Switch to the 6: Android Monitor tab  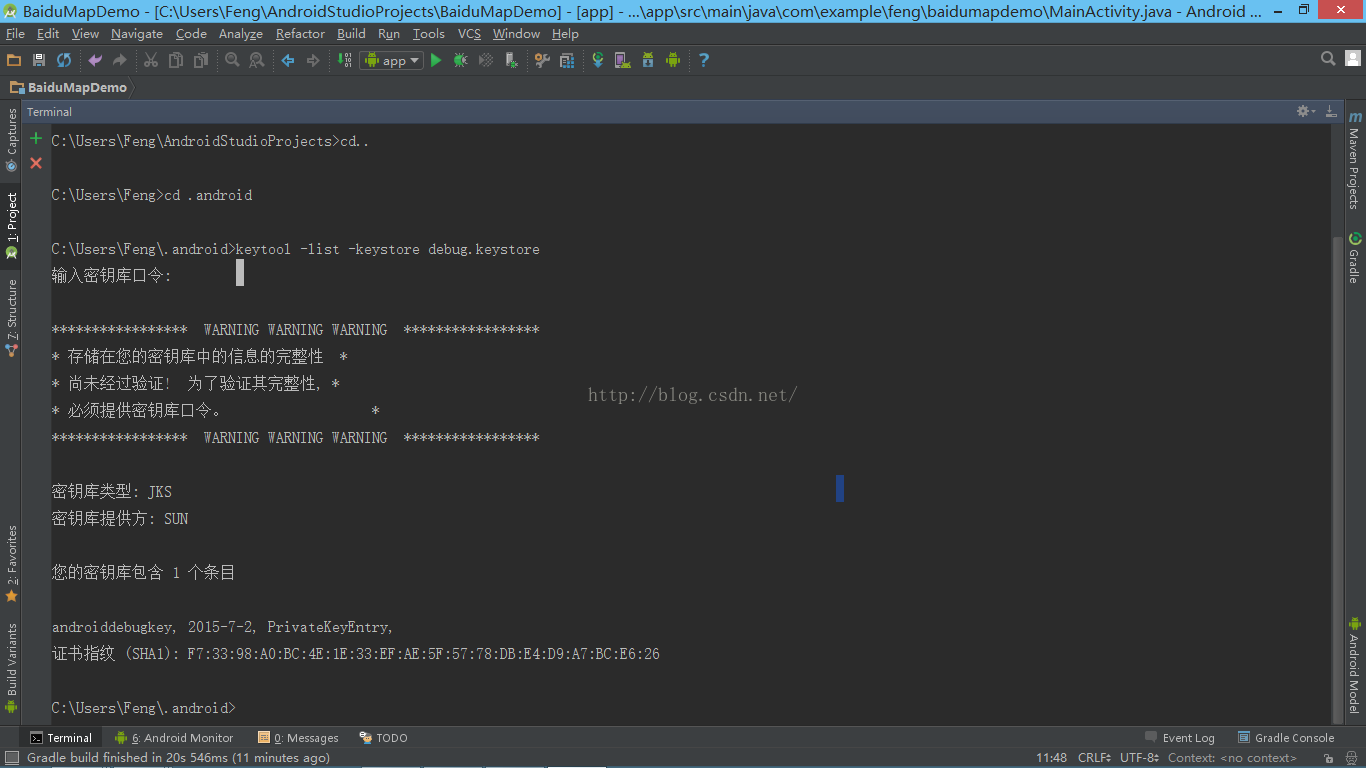174,738
